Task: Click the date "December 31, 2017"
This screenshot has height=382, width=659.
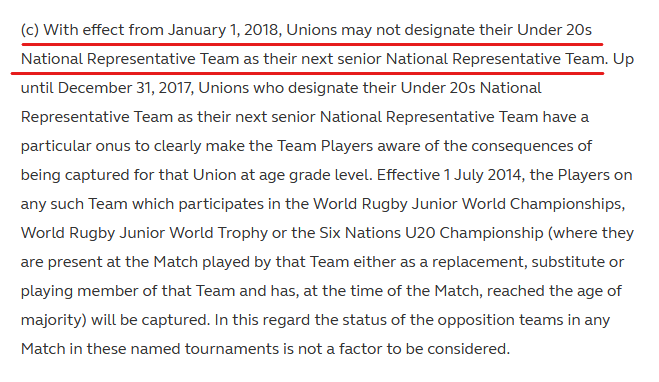Action: pos(126,88)
